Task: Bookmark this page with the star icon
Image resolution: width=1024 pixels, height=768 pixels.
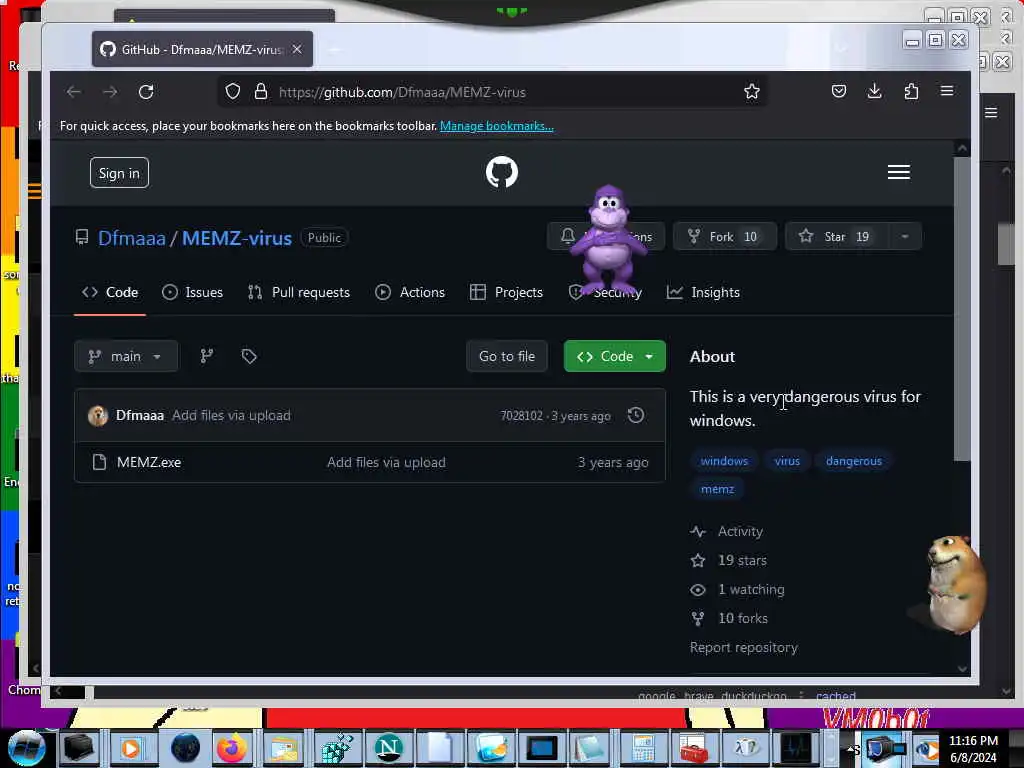Action: coord(752,91)
